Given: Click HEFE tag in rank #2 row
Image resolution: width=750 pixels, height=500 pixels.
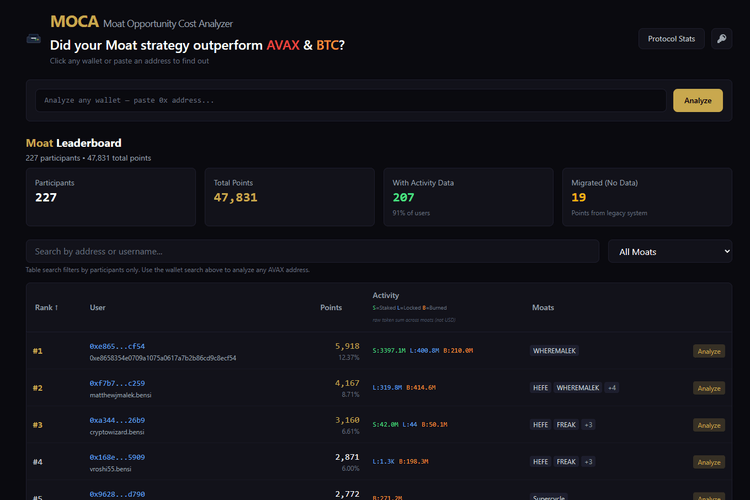Looking at the screenshot, I should click(540, 388).
